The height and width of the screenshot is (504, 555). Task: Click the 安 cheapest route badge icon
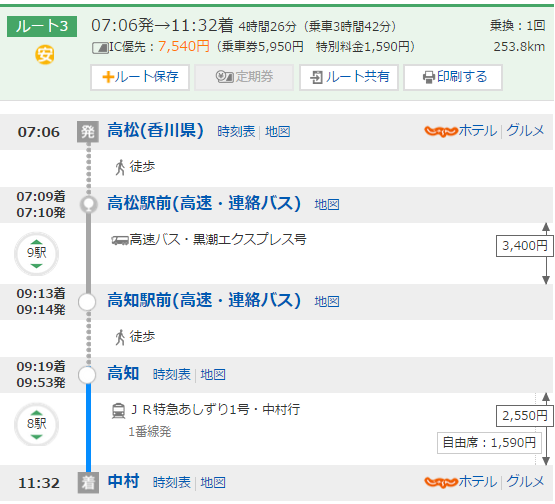point(45,55)
